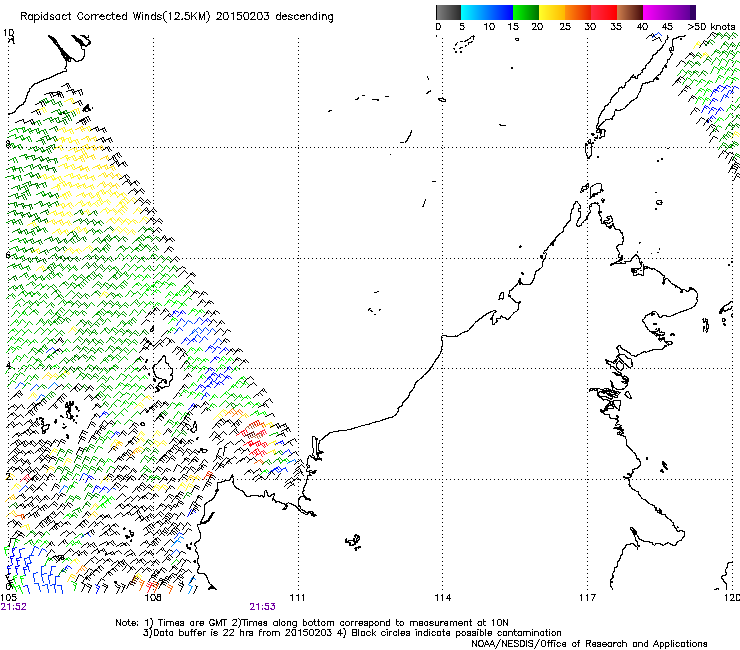
Task: Click the legend scale label '15'
Action: [513, 26]
